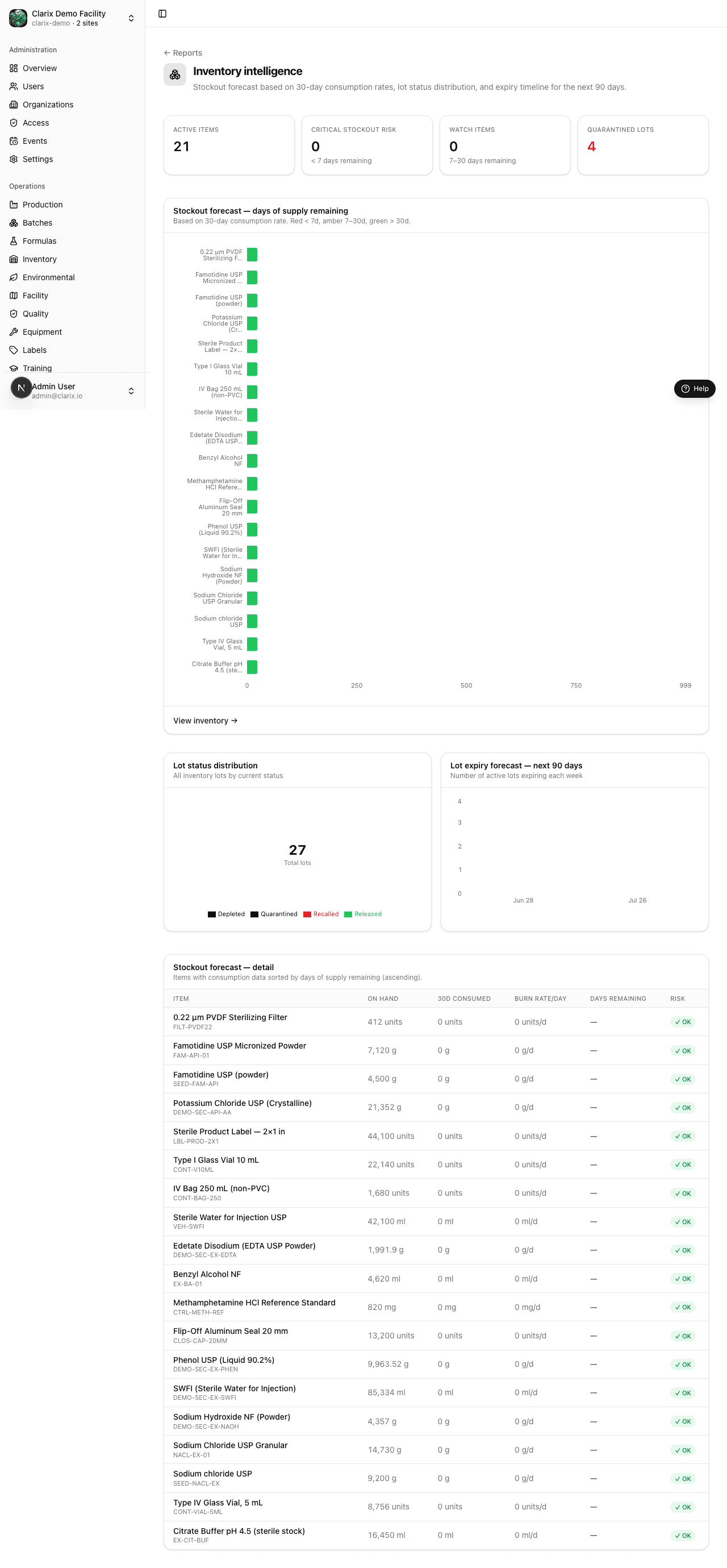Screen dimensions: 727x1568
Task: Click the Events calendar icon
Action: tap(14, 141)
